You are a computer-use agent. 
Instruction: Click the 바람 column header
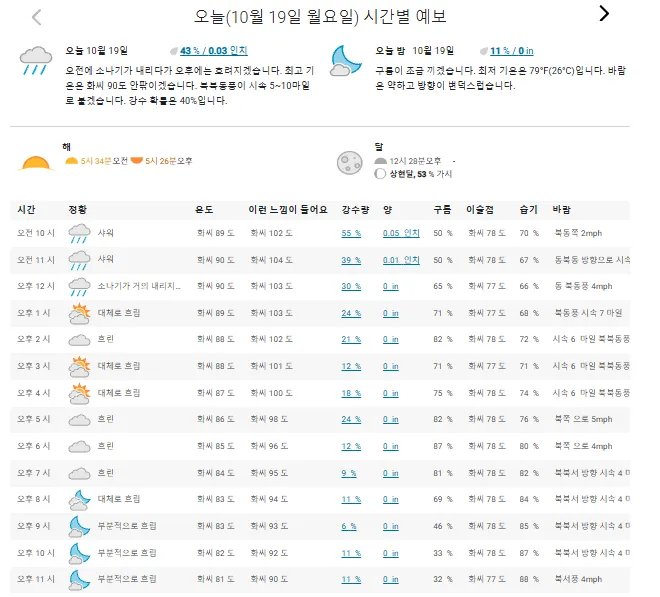click(562, 210)
